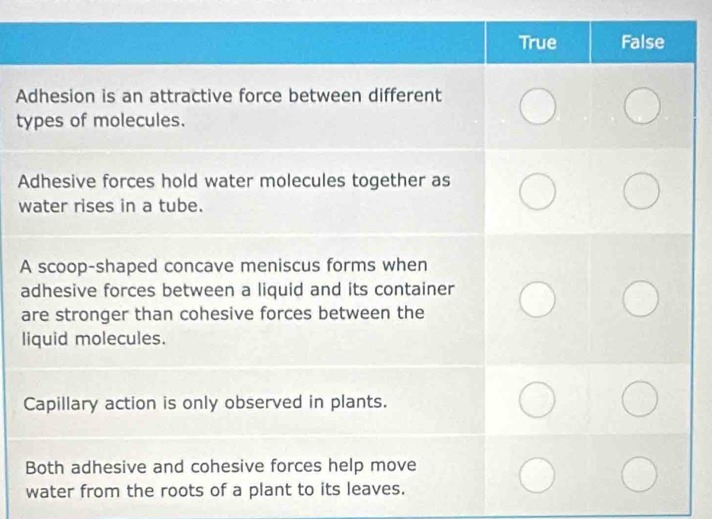Click the 'Capillary action is only observed' statement
The image size is (712, 519).
pyautogui.click(x=205, y=403)
